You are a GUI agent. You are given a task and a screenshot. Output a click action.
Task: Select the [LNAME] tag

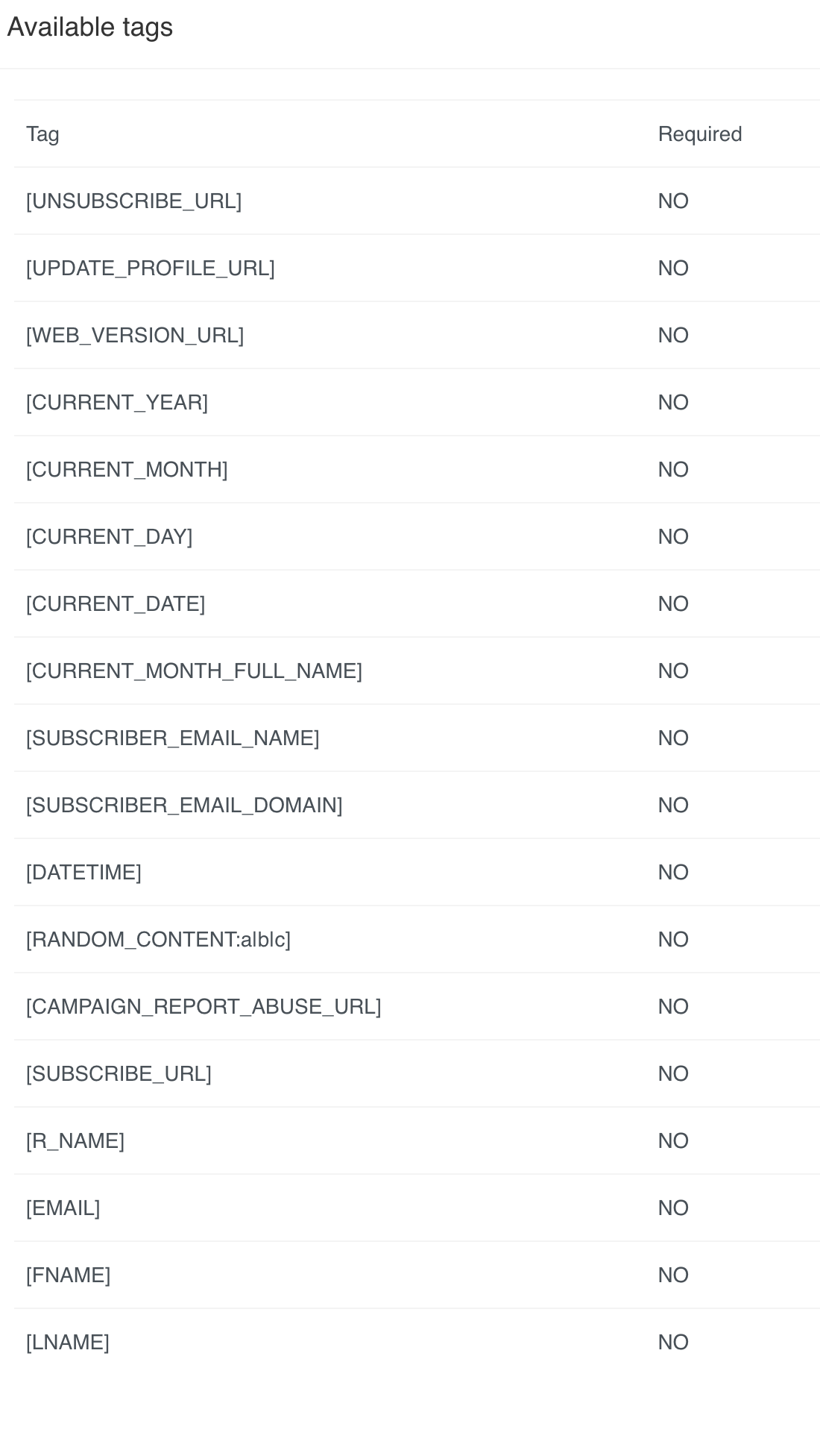pyautogui.click(x=68, y=1343)
